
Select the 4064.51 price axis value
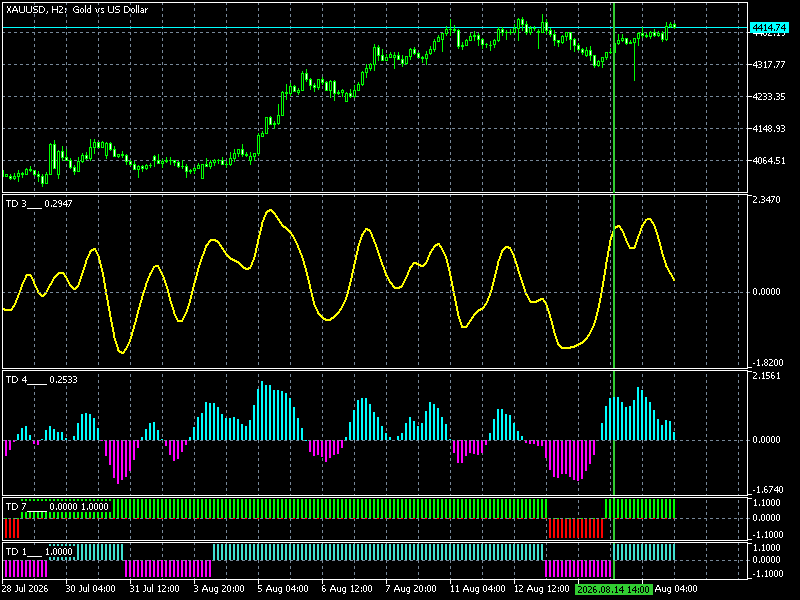[769, 161]
